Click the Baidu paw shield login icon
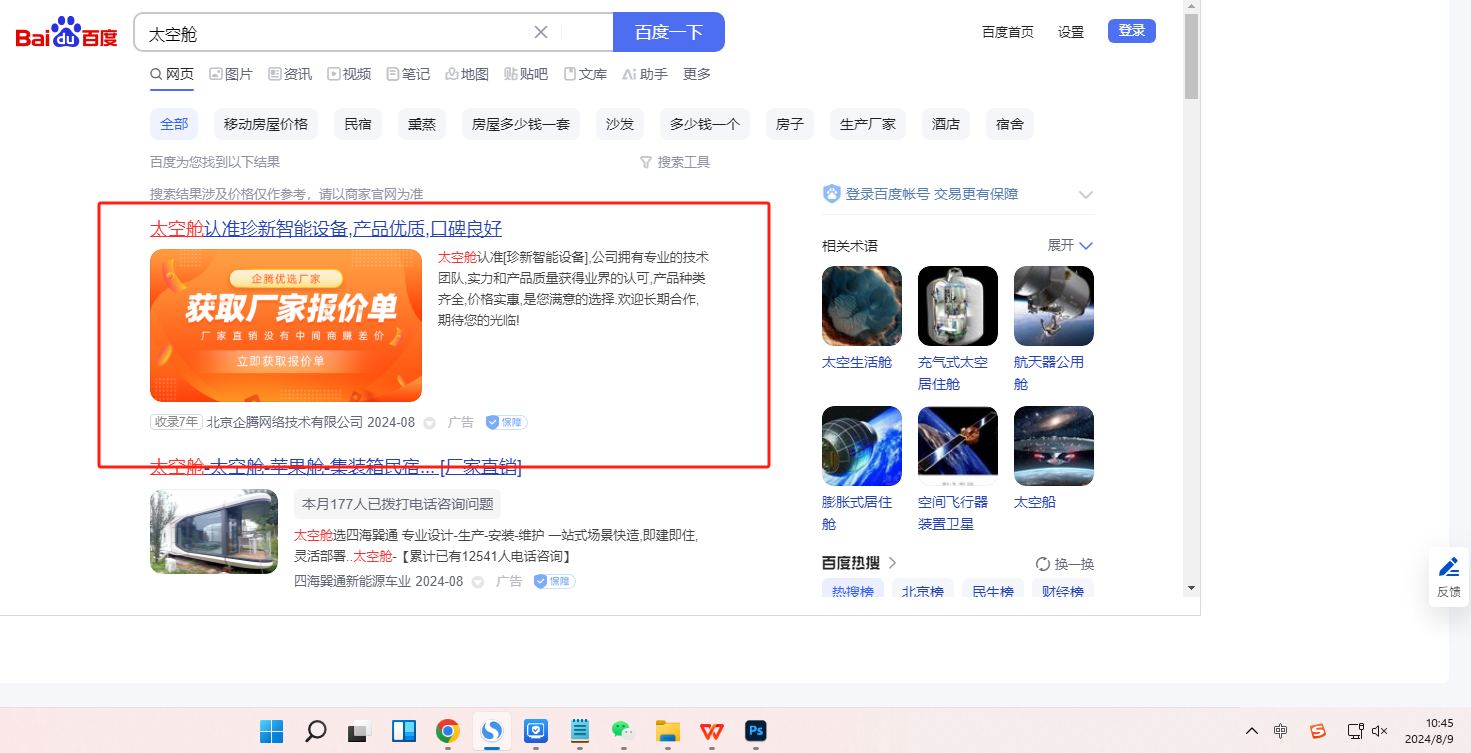The image size is (1471, 753). click(x=831, y=194)
